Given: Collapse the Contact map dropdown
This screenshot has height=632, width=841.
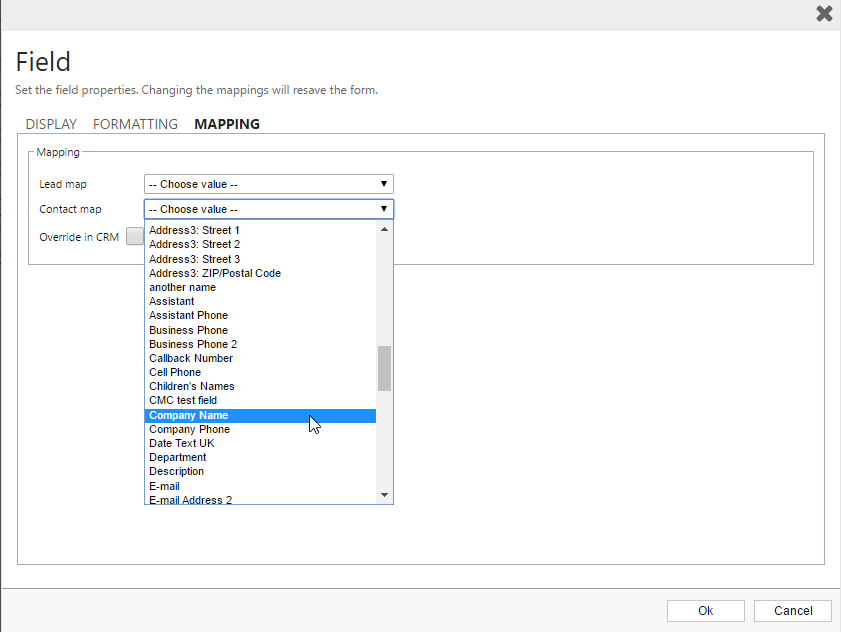Looking at the screenshot, I should pyautogui.click(x=268, y=209).
